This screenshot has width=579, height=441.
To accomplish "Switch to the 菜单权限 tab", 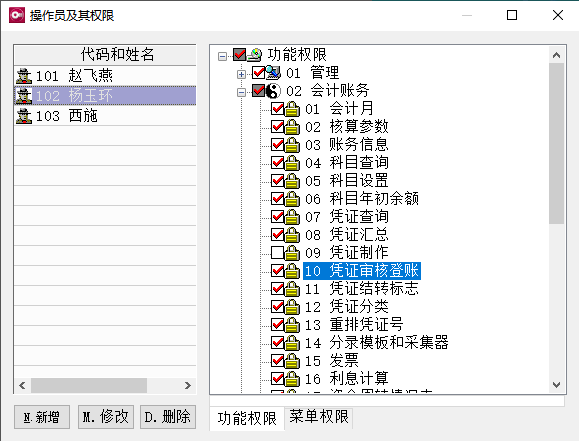I will (x=319, y=417).
